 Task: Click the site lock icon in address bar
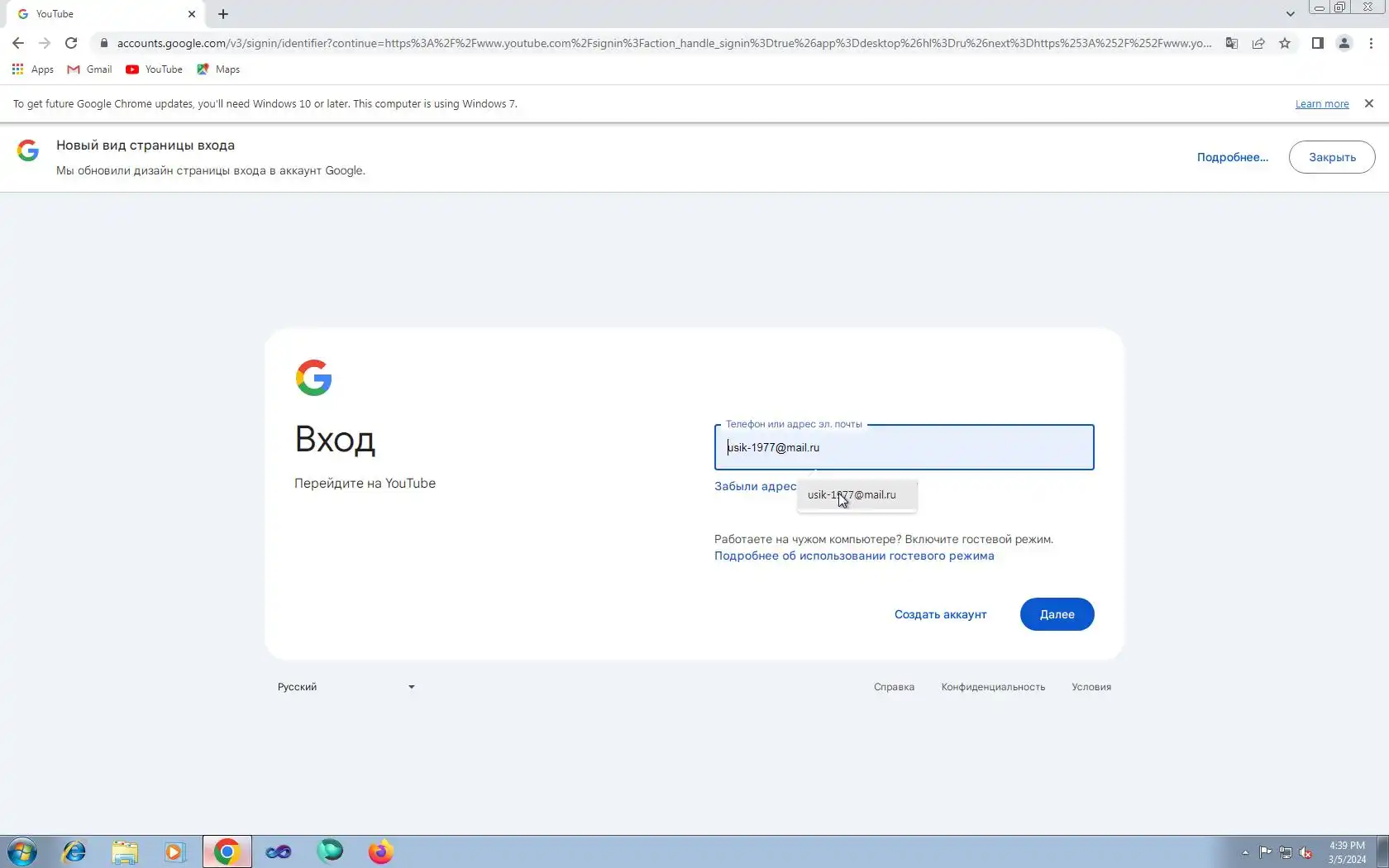tap(104, 43)
